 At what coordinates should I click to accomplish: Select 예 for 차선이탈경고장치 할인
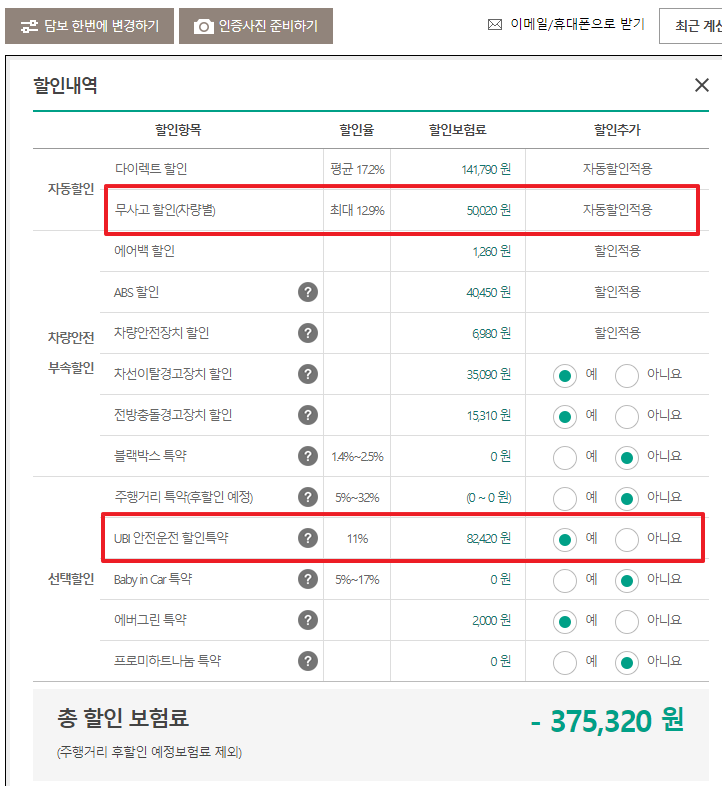565,375
